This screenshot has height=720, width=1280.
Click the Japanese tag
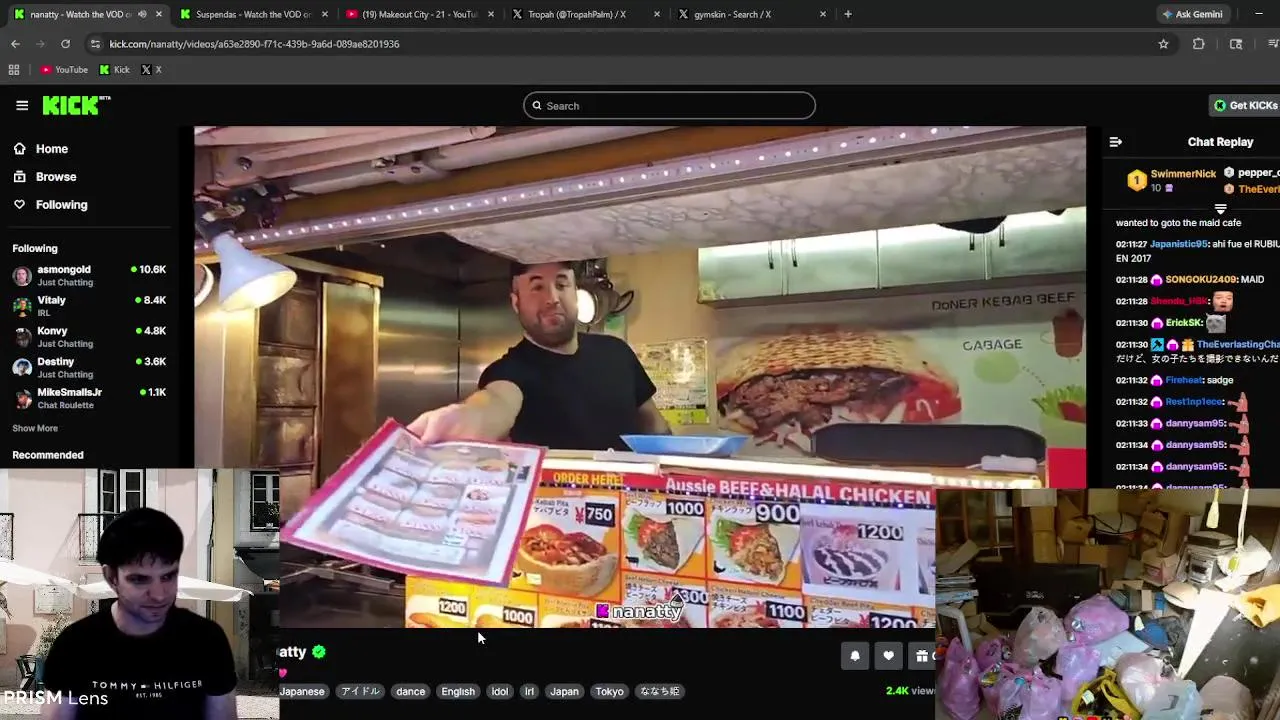pyautogui.click(x=302, y=691)
